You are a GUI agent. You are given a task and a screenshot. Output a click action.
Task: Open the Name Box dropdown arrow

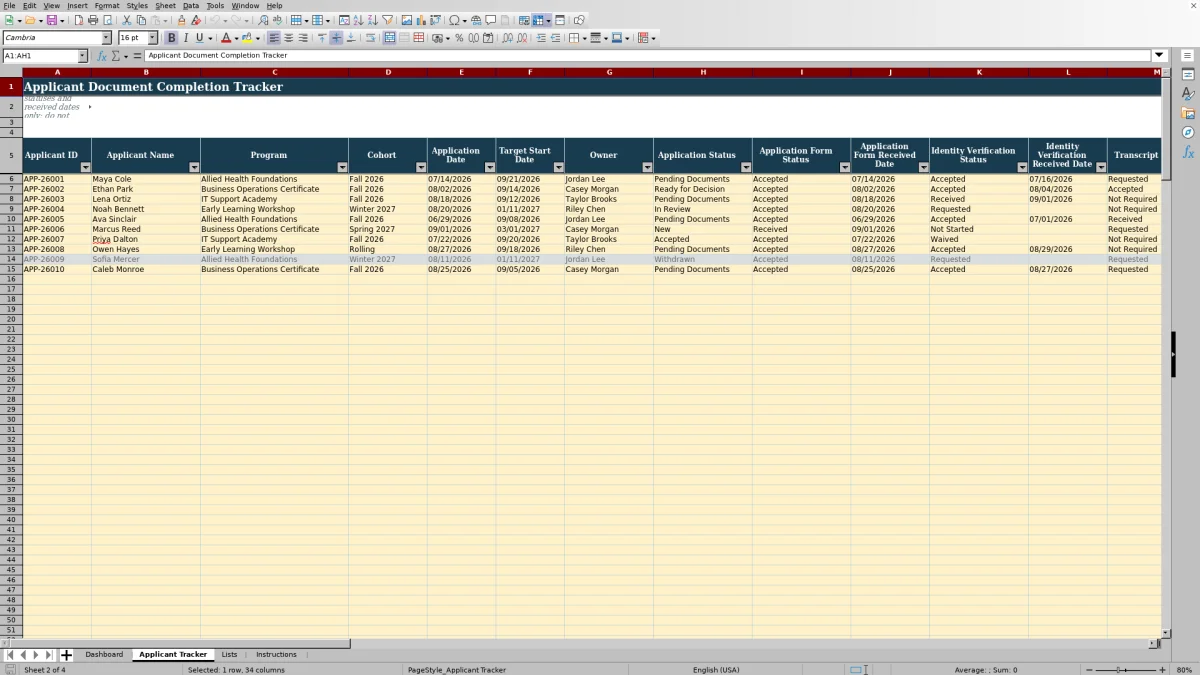pyautogui.click(x=83, y=56)
